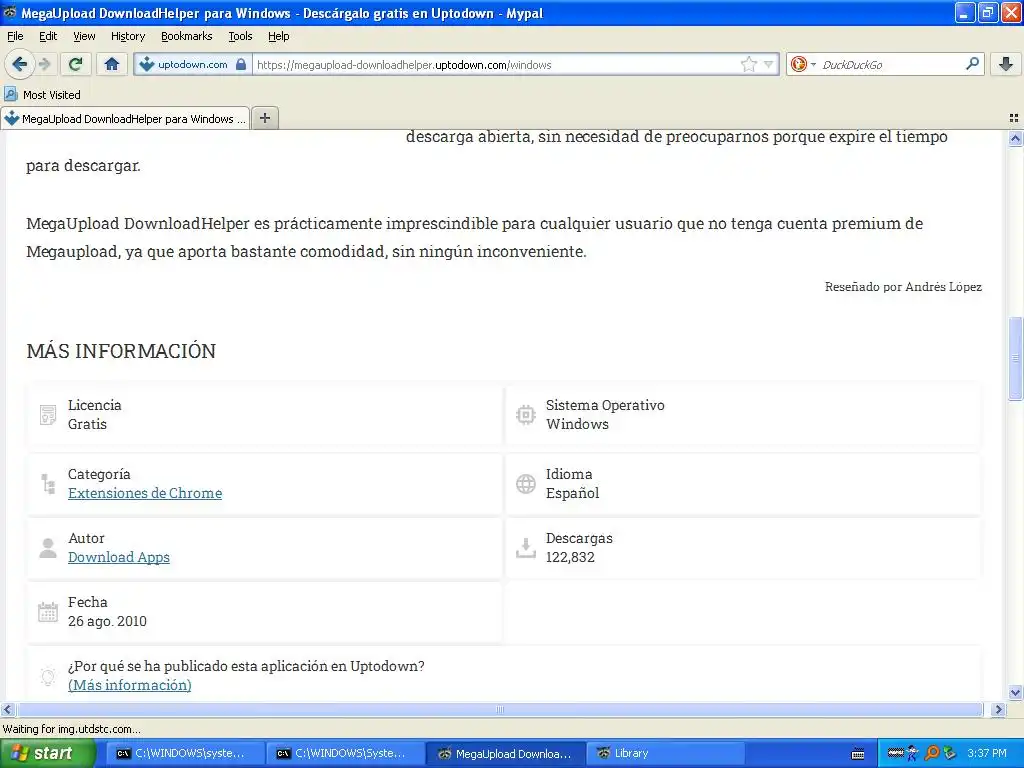Open the browser Home page
The image size is (1024, 768).
click(112, 64)
